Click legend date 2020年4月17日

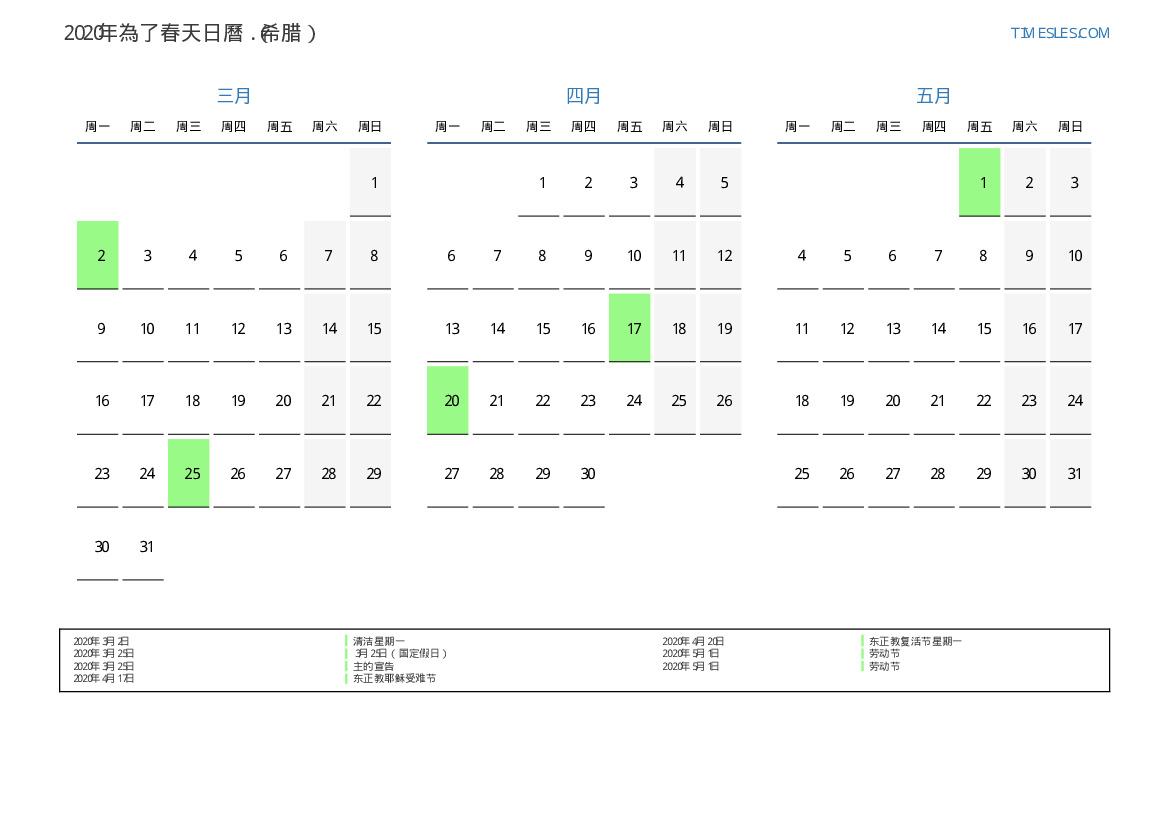[x=104, y=679]
